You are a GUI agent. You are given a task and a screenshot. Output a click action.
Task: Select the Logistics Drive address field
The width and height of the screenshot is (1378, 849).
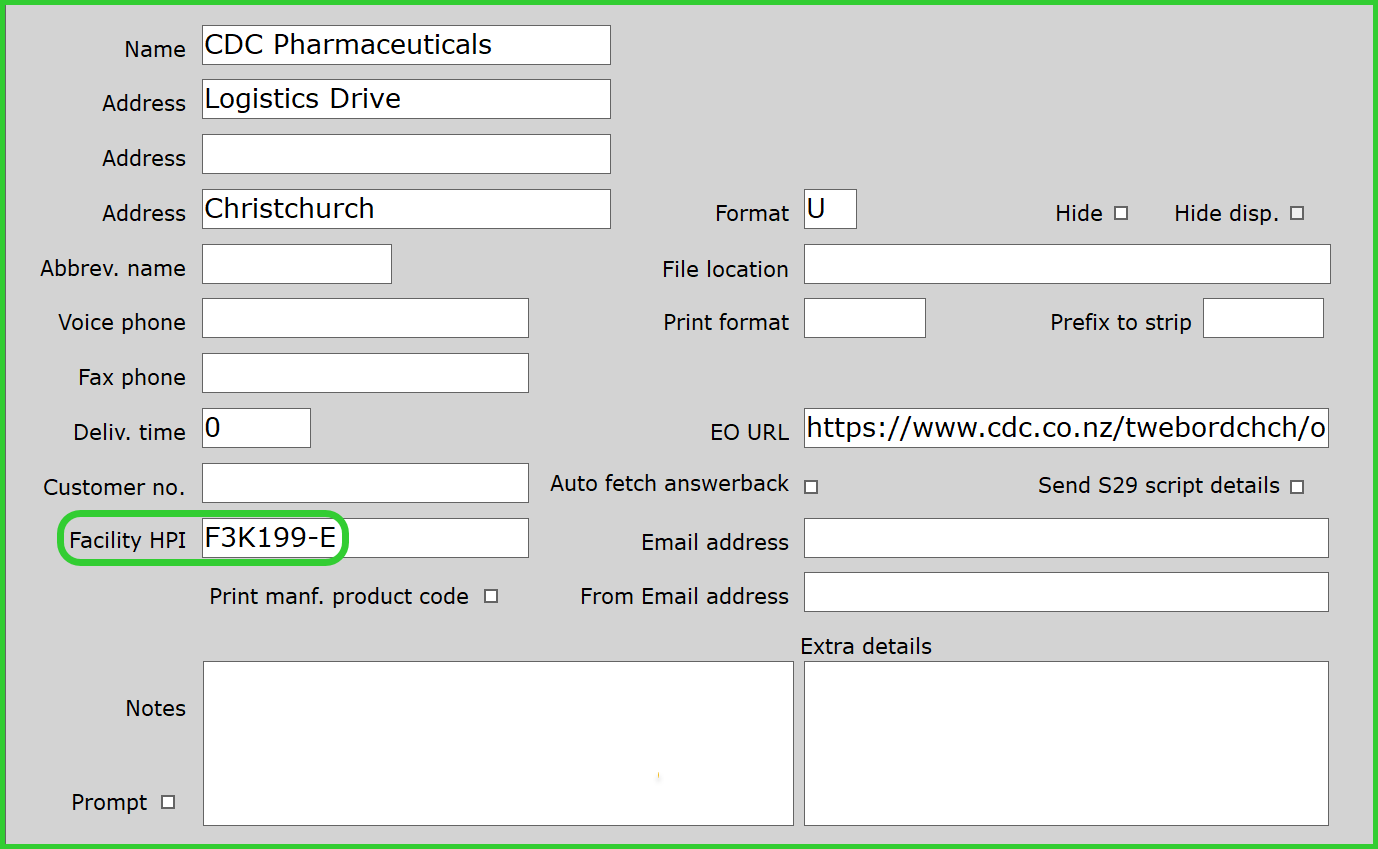point(406,99)
